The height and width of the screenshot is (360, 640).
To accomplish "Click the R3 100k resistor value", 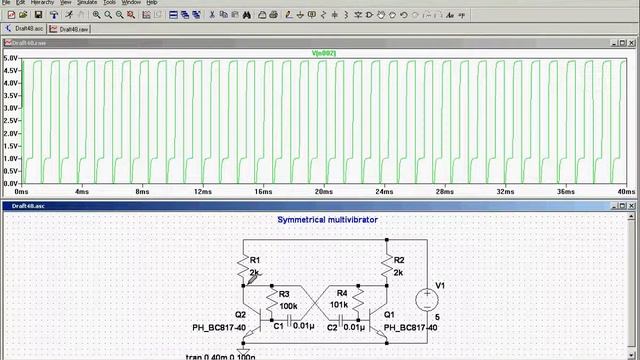I will point(288,306).
